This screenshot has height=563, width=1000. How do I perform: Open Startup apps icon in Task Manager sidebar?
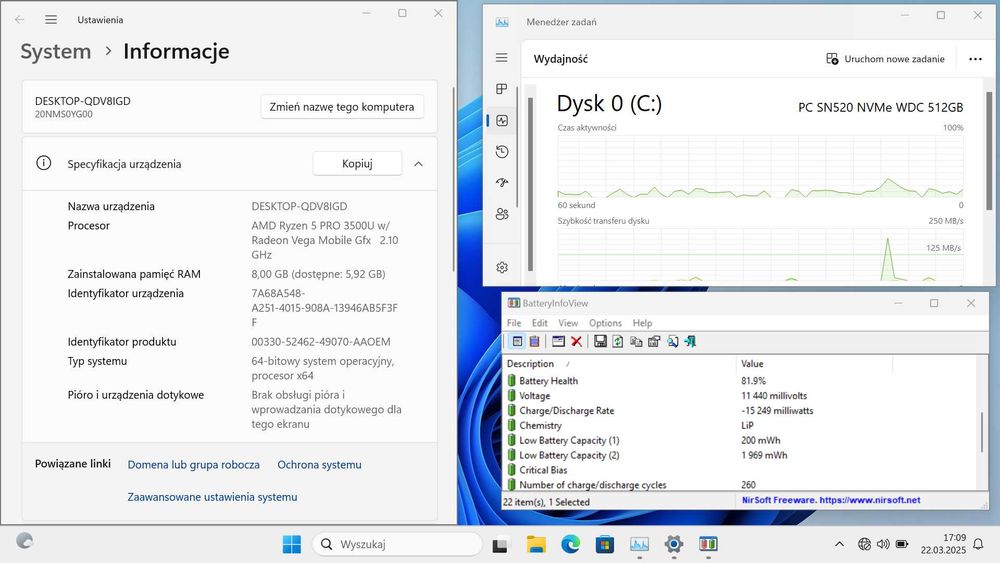click(502, 182)
